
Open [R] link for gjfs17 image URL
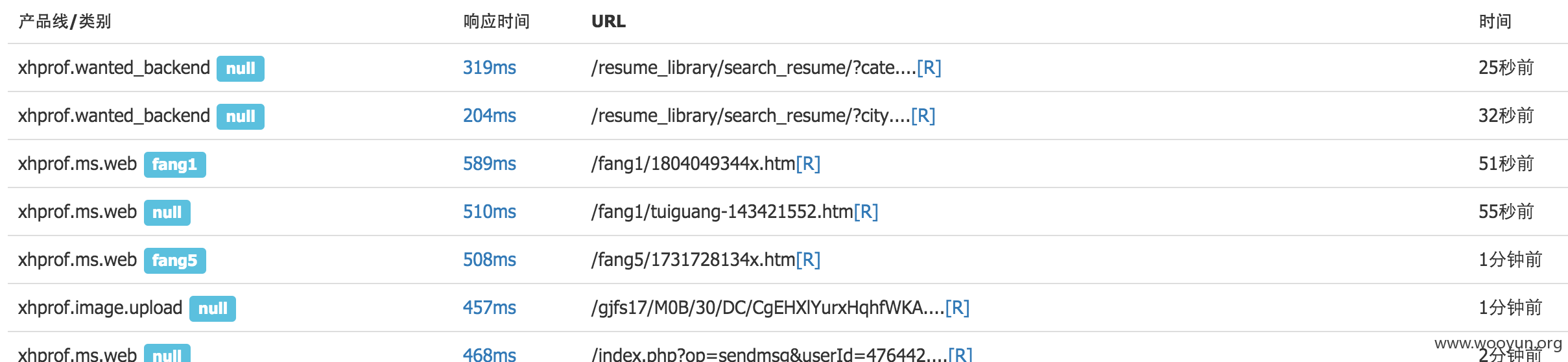pyautogui.click(x=957, y=308)
